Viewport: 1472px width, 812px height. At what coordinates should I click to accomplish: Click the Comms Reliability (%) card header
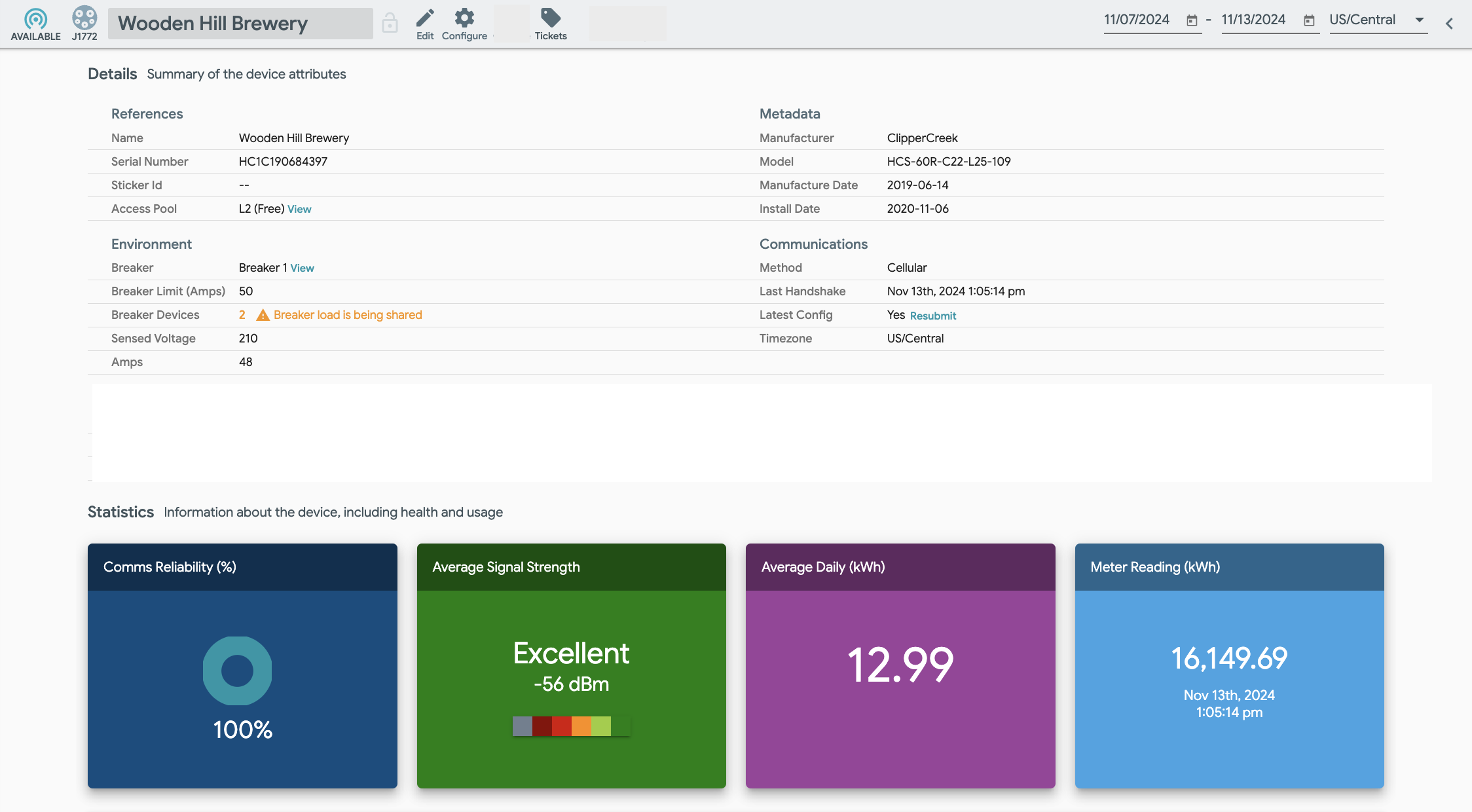tap(242, 567)
